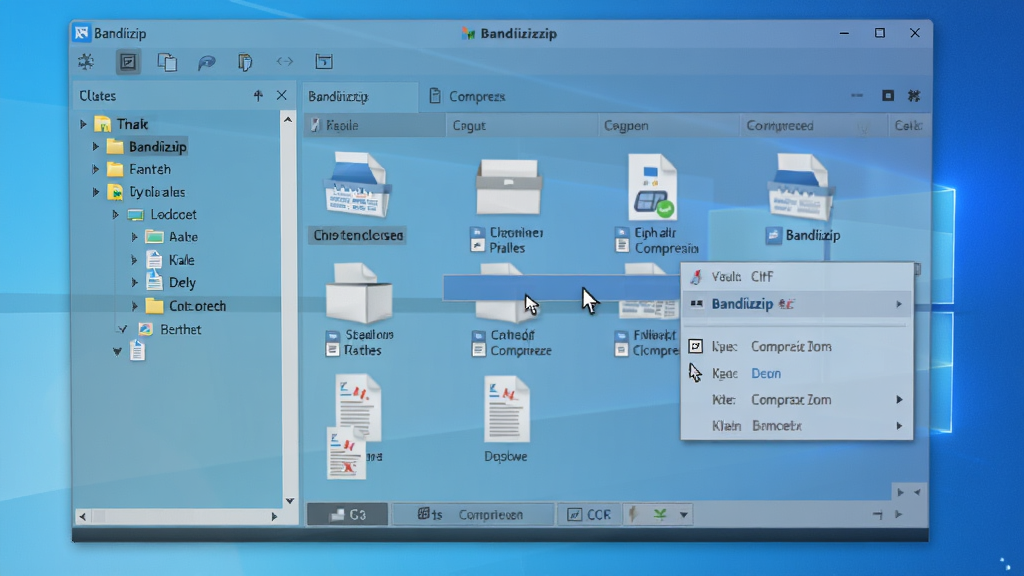Expand the Aabe folder arrow
Screen dimensions: 1024x576
coord(134,237)
